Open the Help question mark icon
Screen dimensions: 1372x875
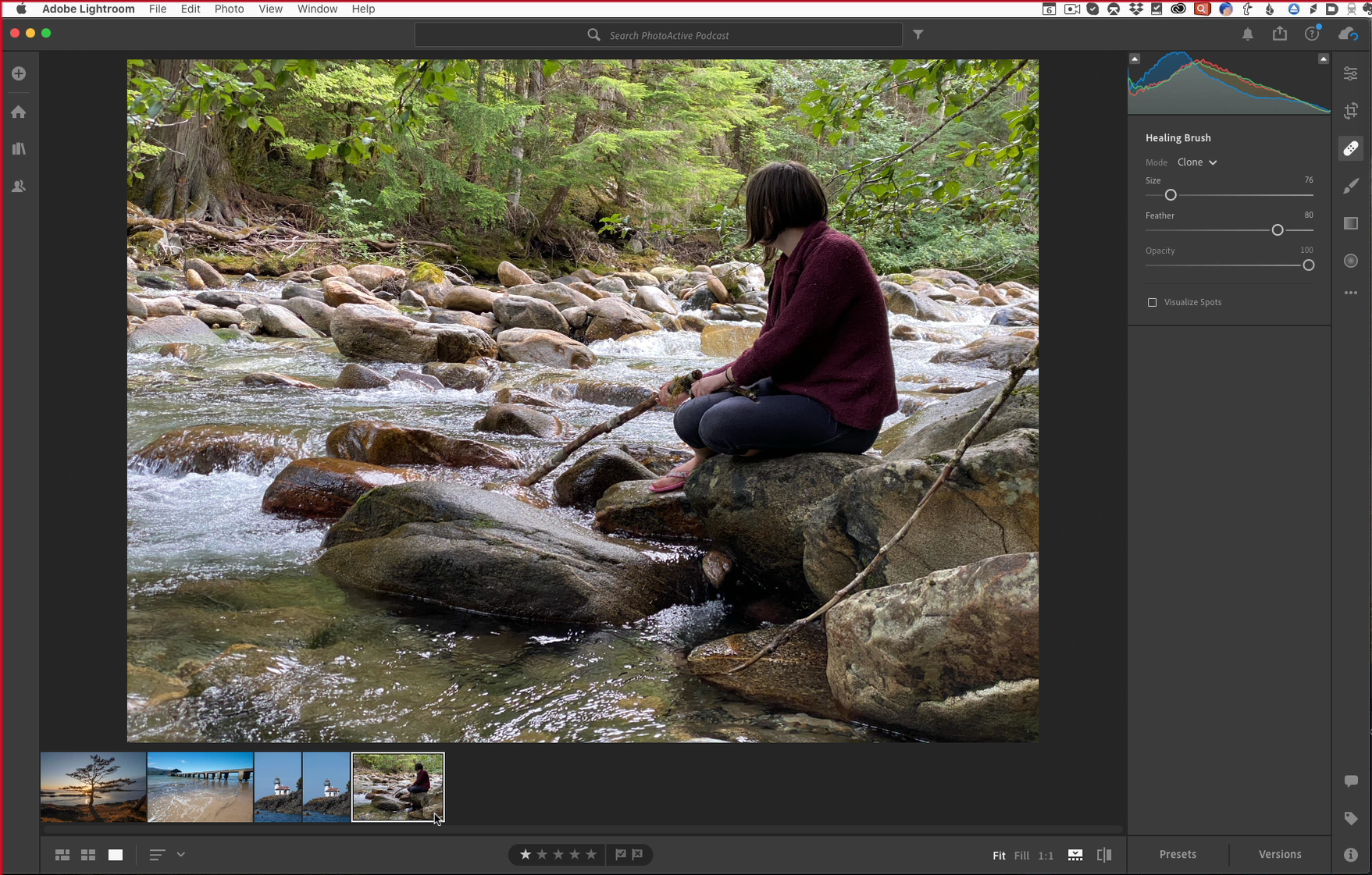[1312, 34]
